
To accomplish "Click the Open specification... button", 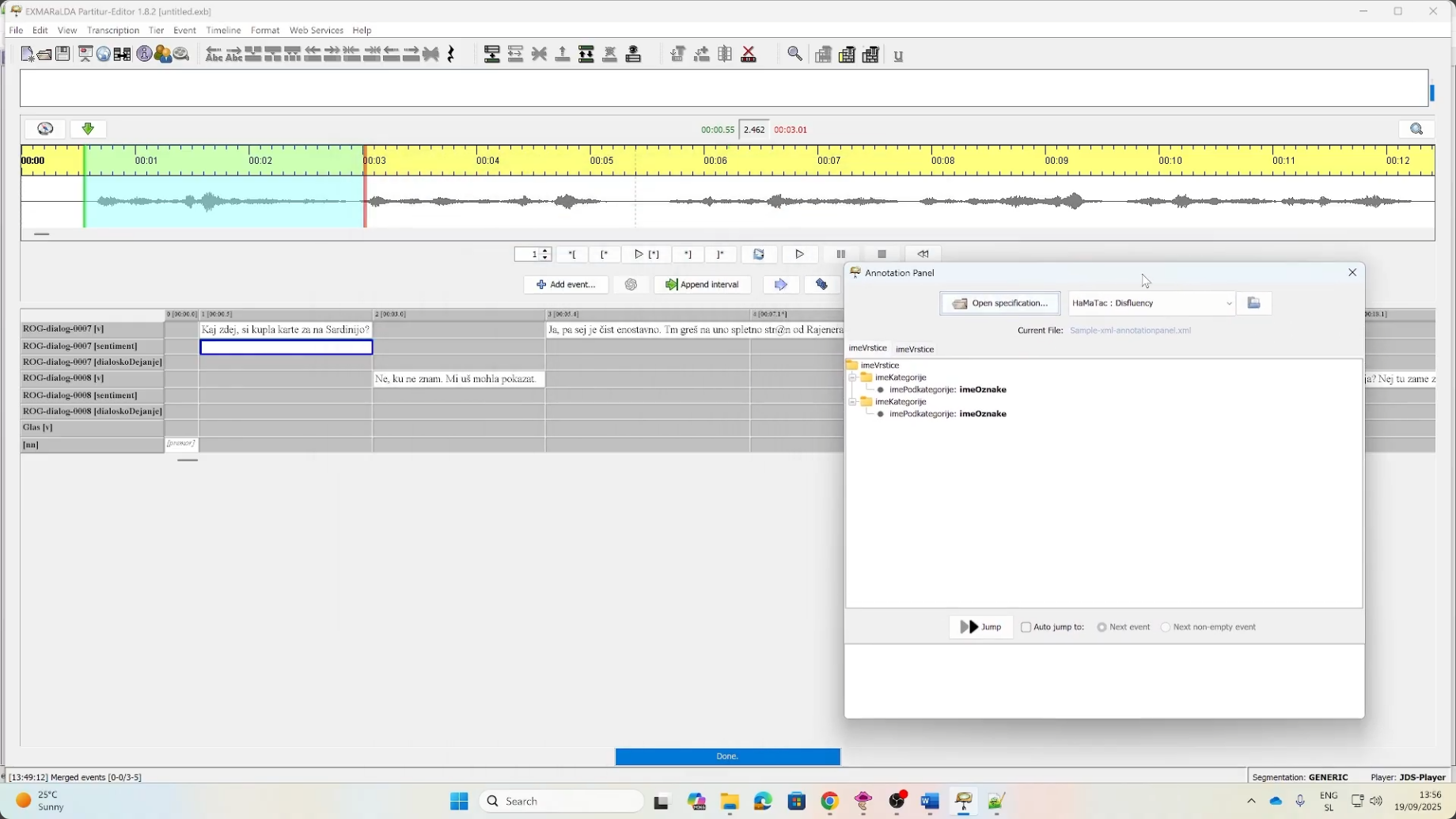I will pos(1000,303).
